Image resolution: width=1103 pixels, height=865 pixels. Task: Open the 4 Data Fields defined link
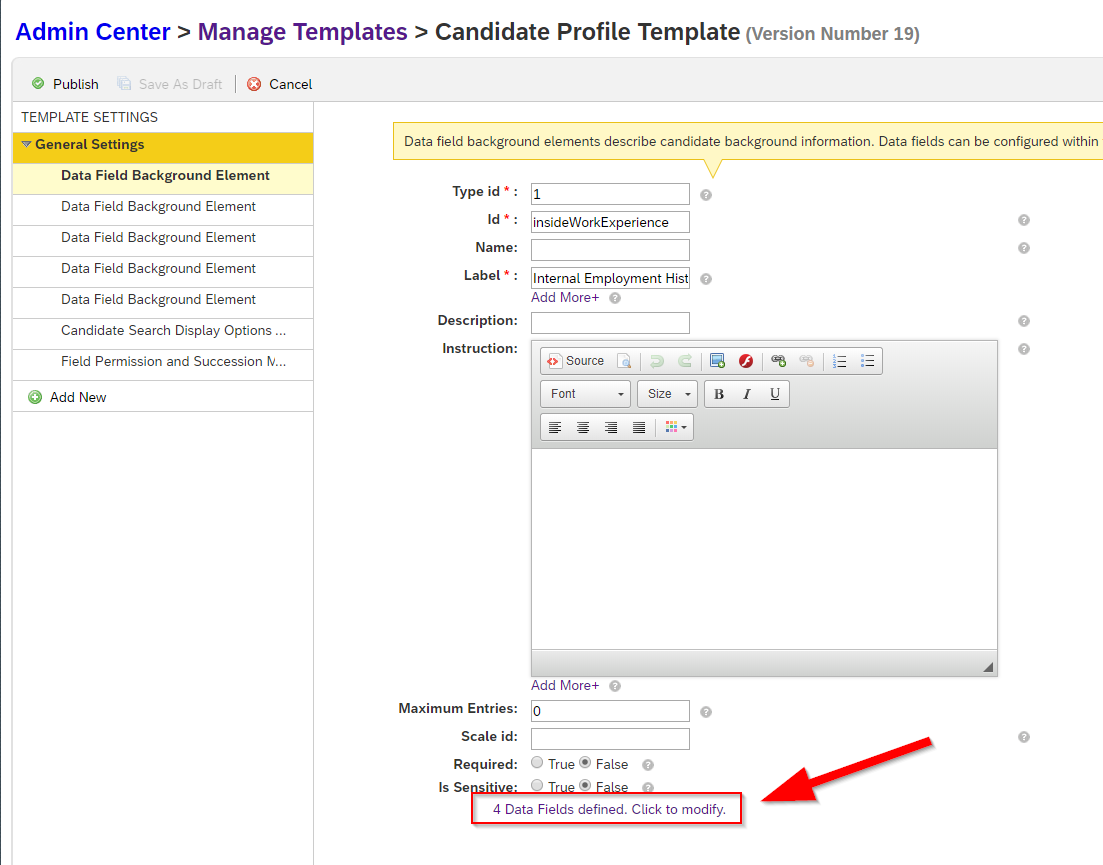click(x=609, y=809)
